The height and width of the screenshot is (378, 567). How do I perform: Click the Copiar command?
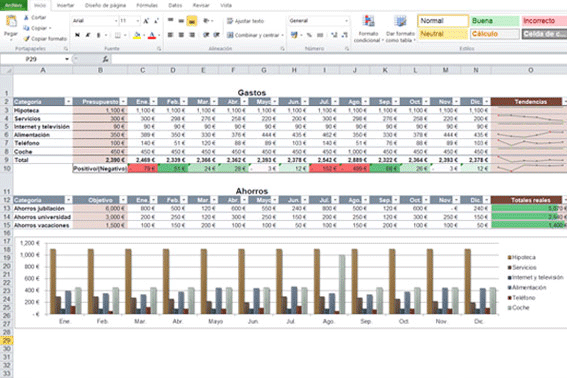37,28
